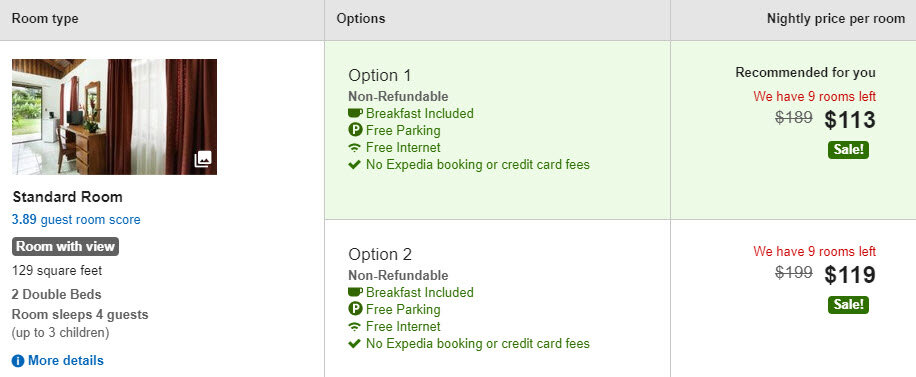Click Option 2 free parking P icon
This screenshot has width=916, height=377.
[355, 309]
